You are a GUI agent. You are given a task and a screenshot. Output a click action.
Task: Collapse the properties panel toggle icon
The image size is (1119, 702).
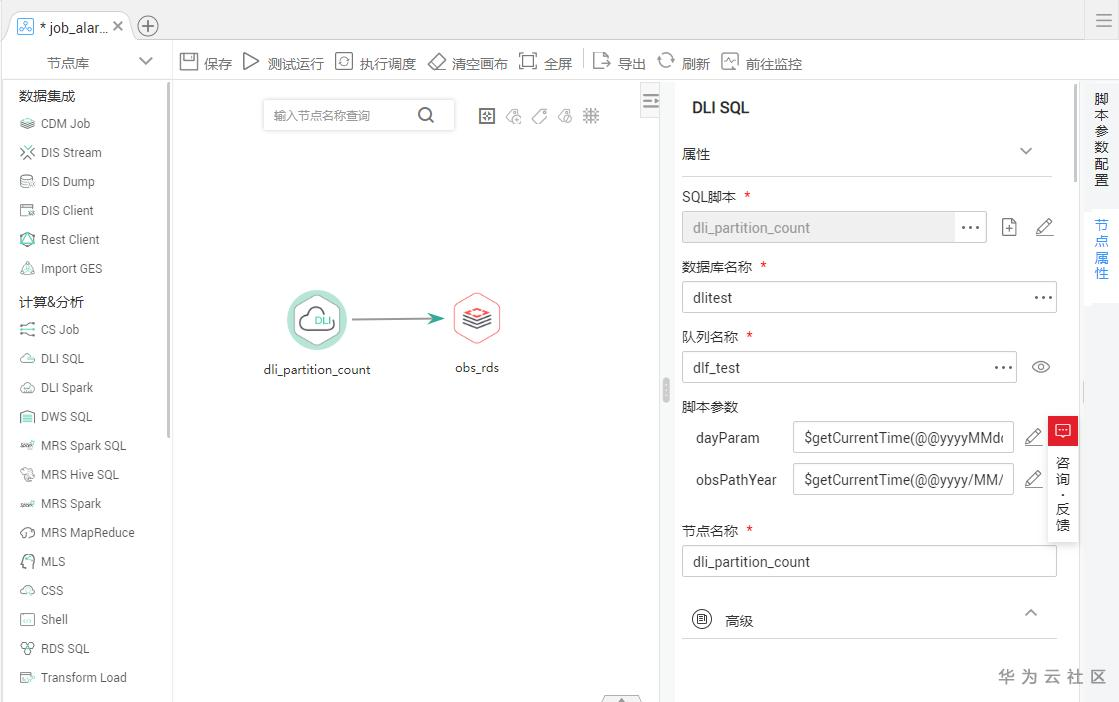point(650,101)
